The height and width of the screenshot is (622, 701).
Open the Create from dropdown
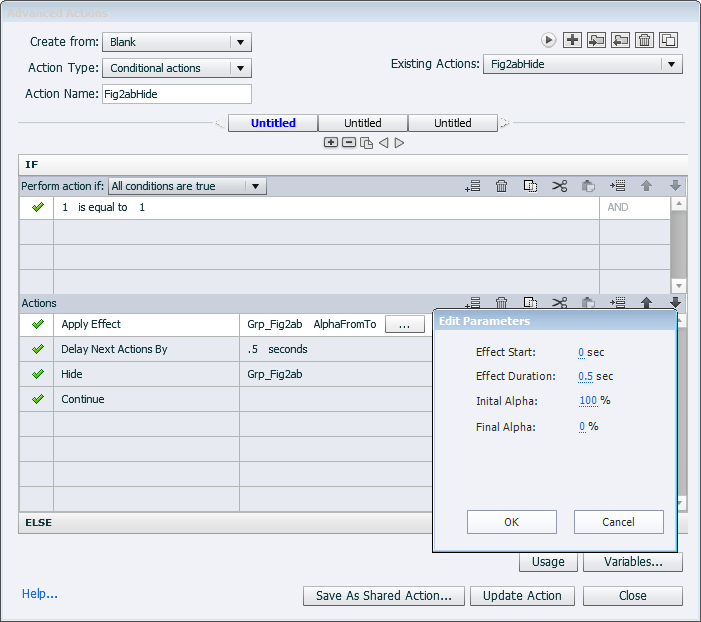[177, 42]
